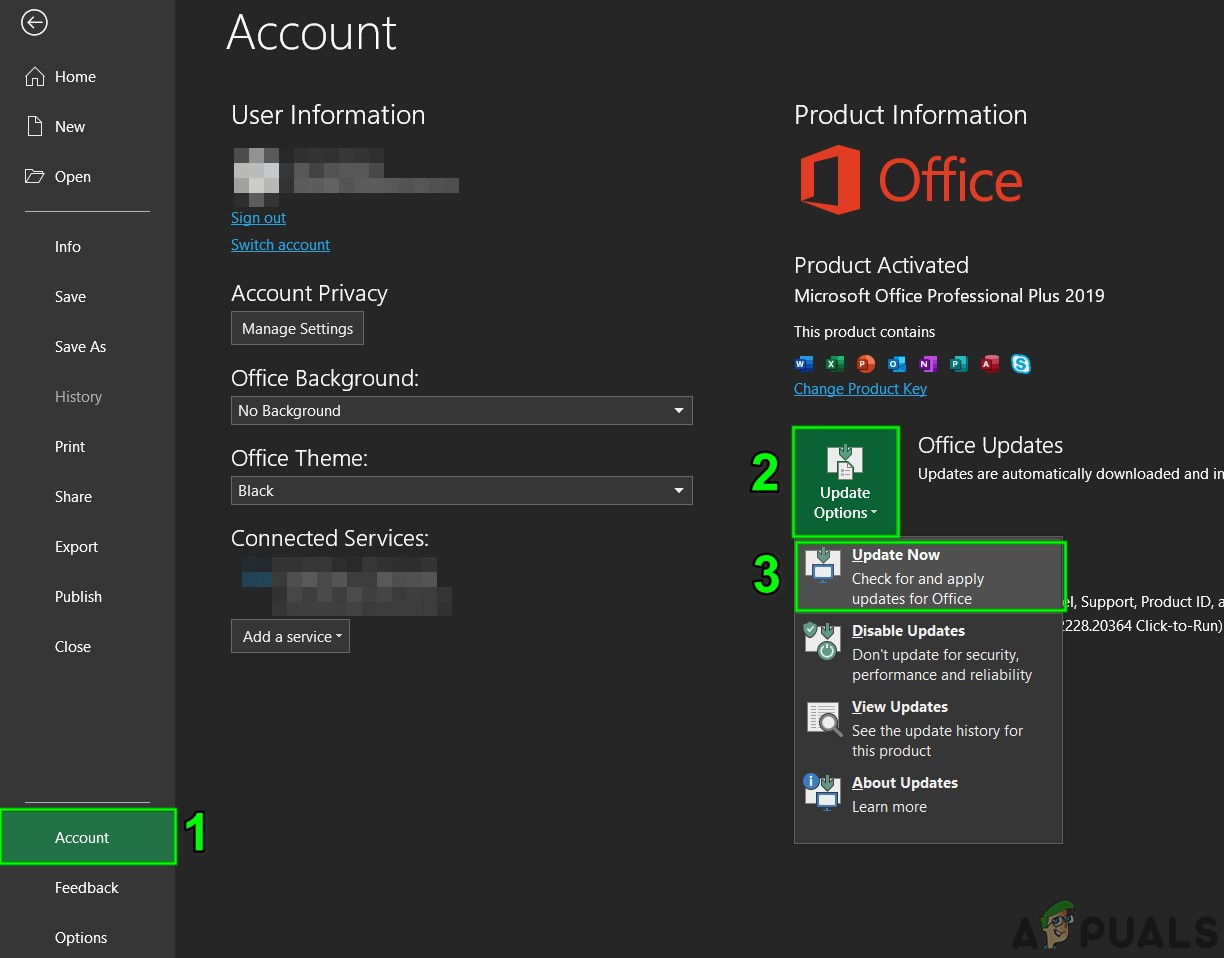The height and width of the screenshot is (958, 1224).
Task: Go to Export in the sidebar
Action: pos(76,547)
